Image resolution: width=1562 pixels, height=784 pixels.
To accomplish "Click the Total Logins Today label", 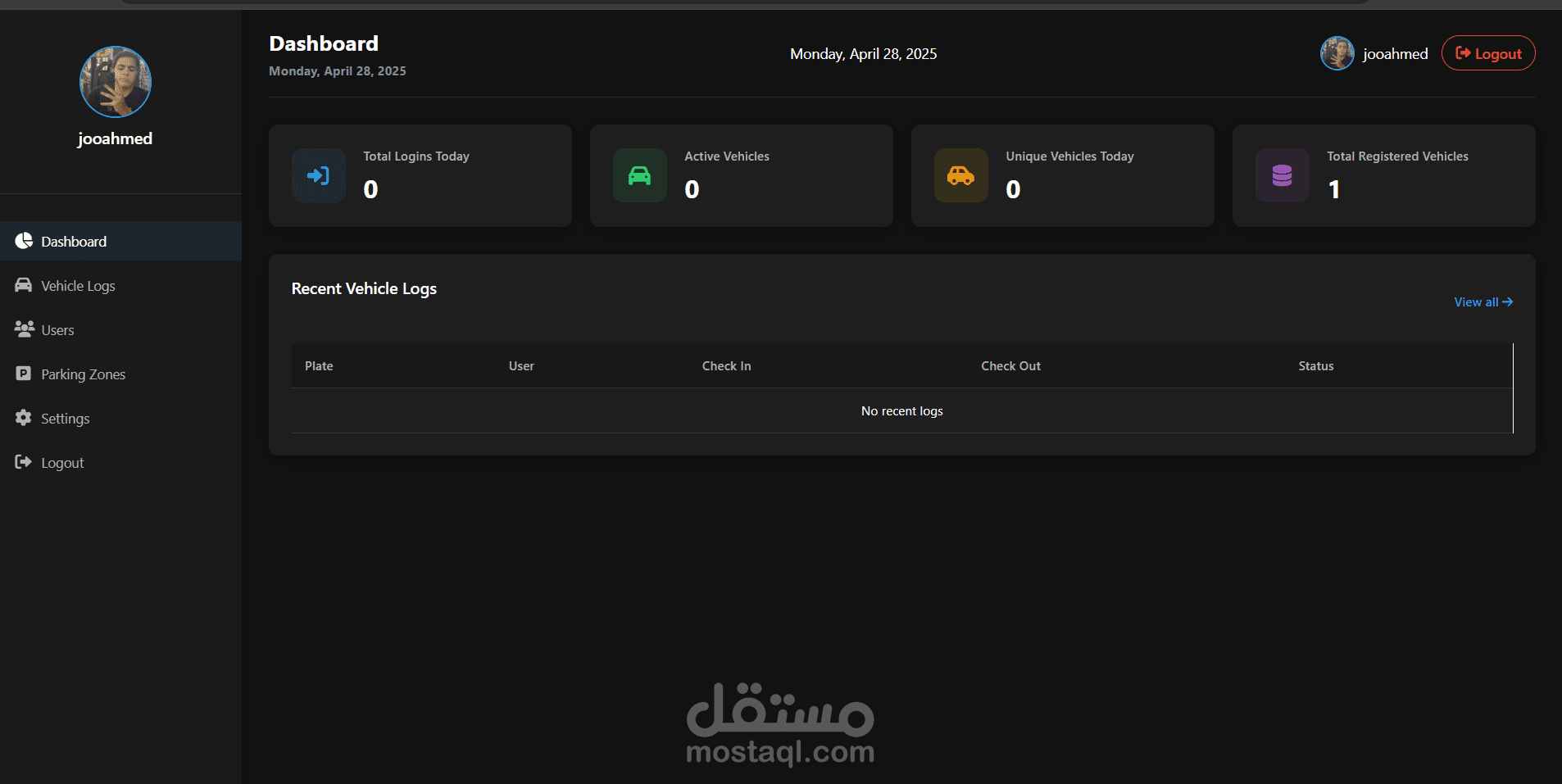I will point(416,156).
